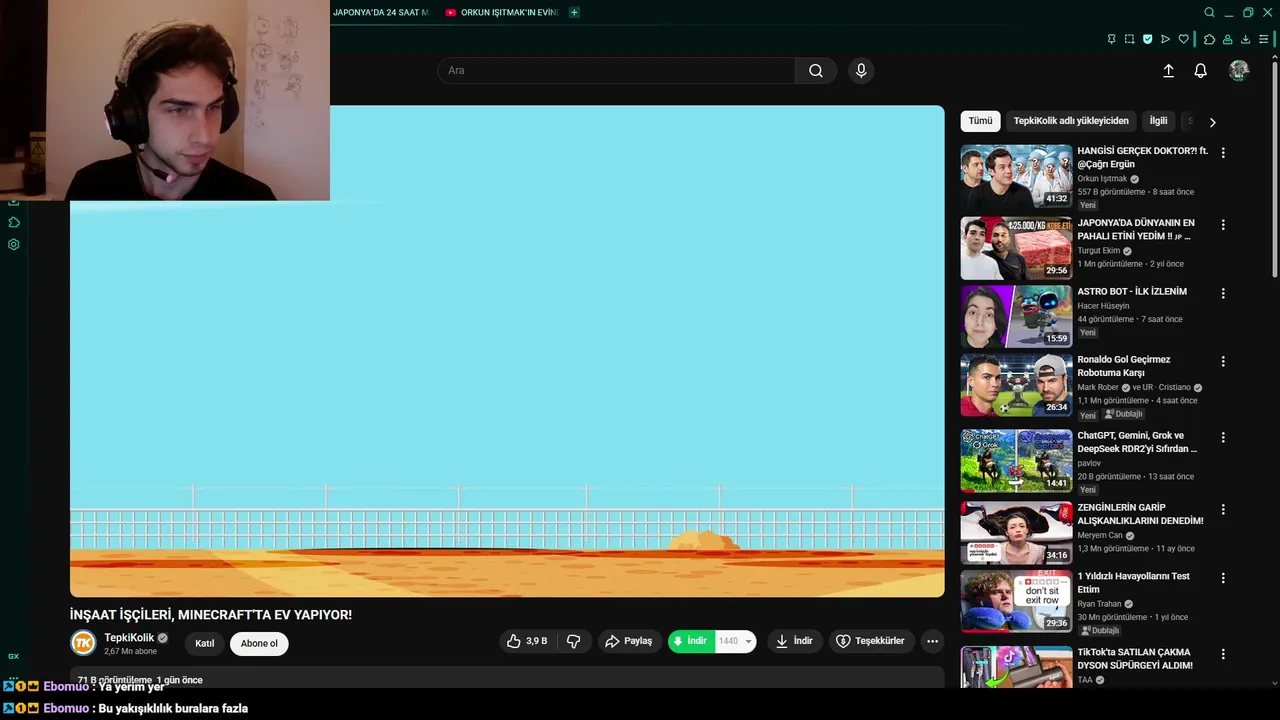
Task: Open options menu for HANGİSİ GERÇEK DOKTOR video
Action: click(1222, 153)
